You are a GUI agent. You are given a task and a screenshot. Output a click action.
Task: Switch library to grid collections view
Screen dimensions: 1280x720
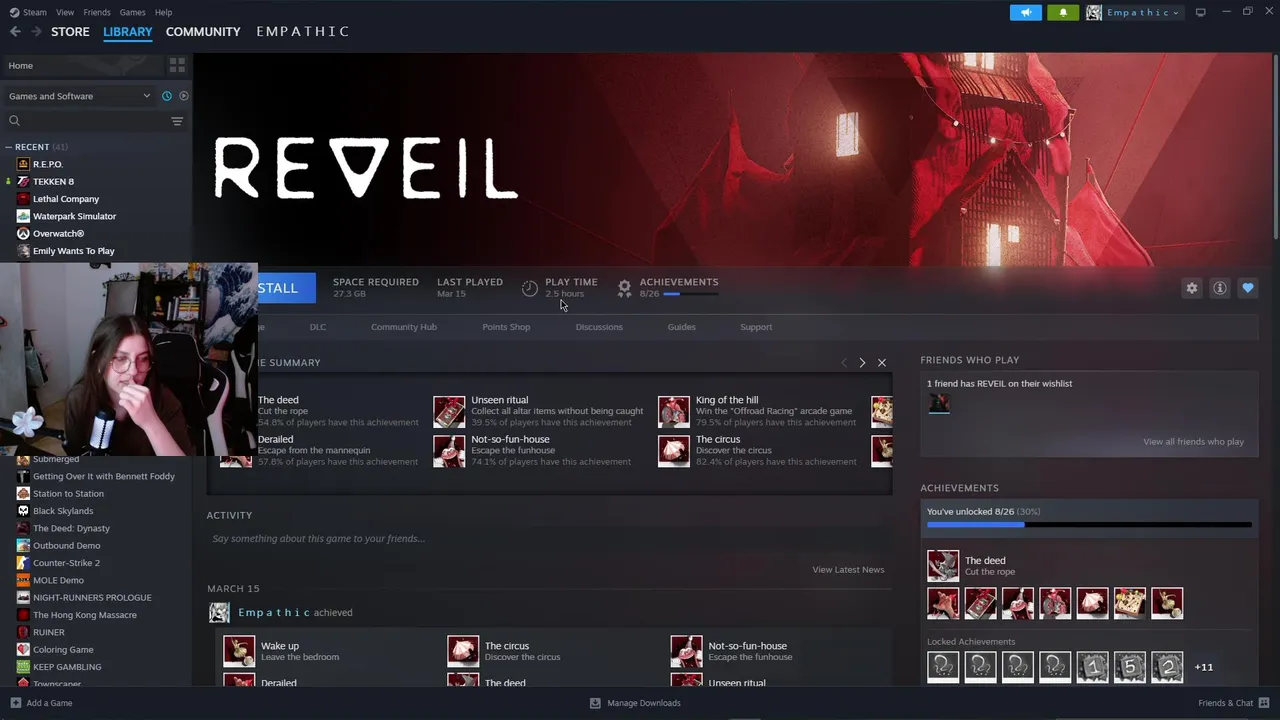pyautogui.click(x=177, y=65)
